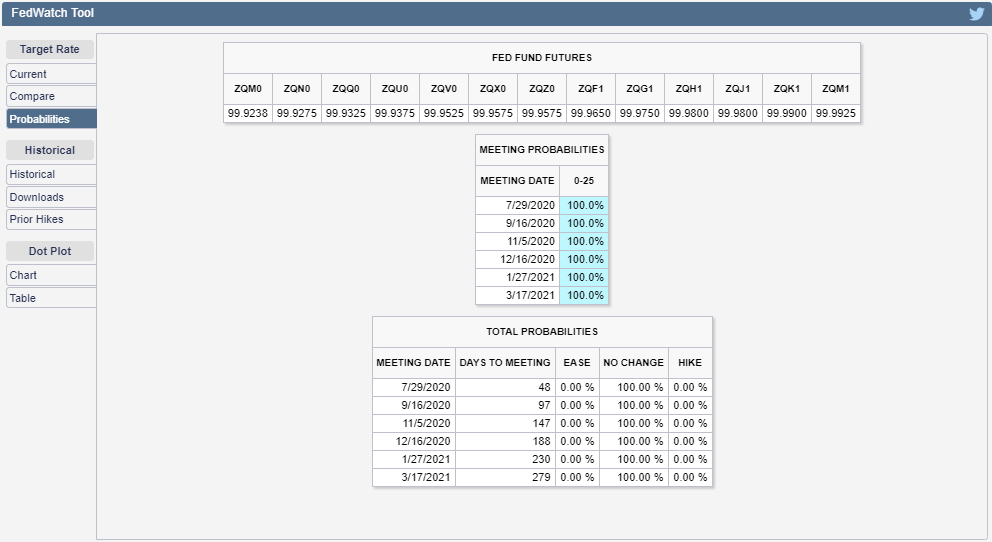Image resolution: width=992 pixels, height=542 pixels.
Task: Click the ZQM1 futures column header
Action: tap(836, 89)
